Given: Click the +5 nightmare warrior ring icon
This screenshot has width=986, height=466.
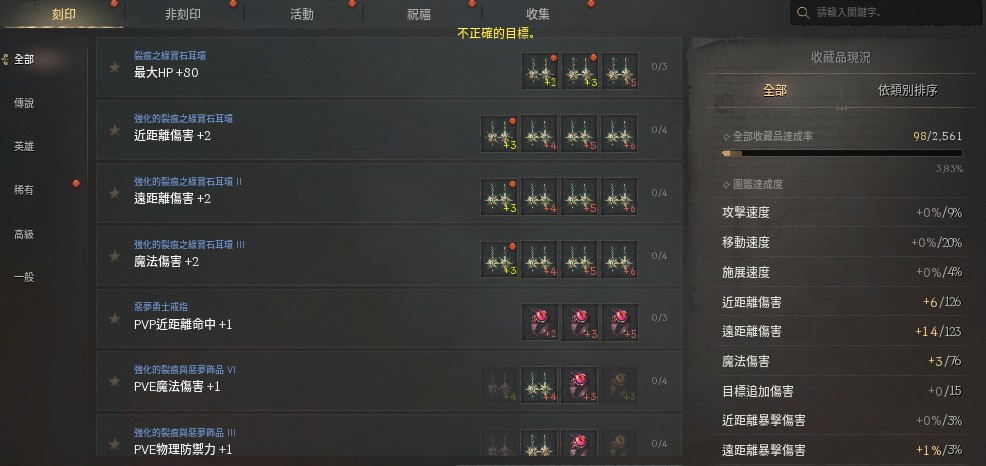Looking at the screenshot, I should (620, 322).
